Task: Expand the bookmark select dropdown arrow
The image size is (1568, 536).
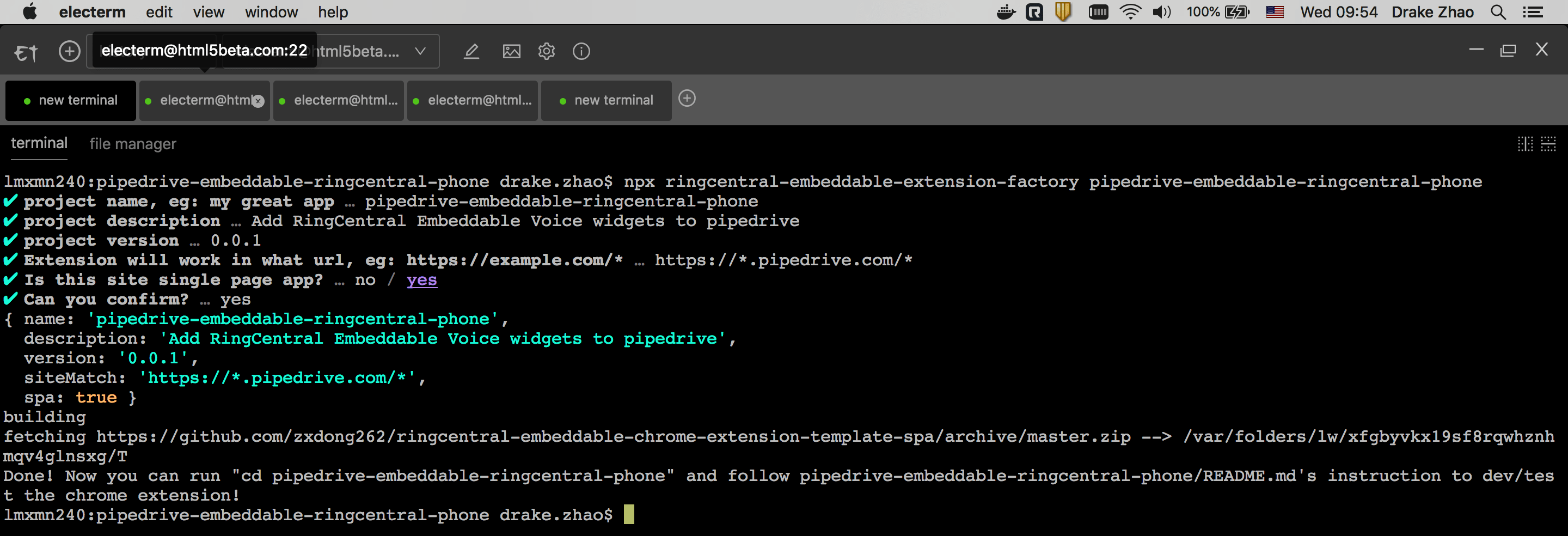Action: pyautogui.click(x=420, y=51)
